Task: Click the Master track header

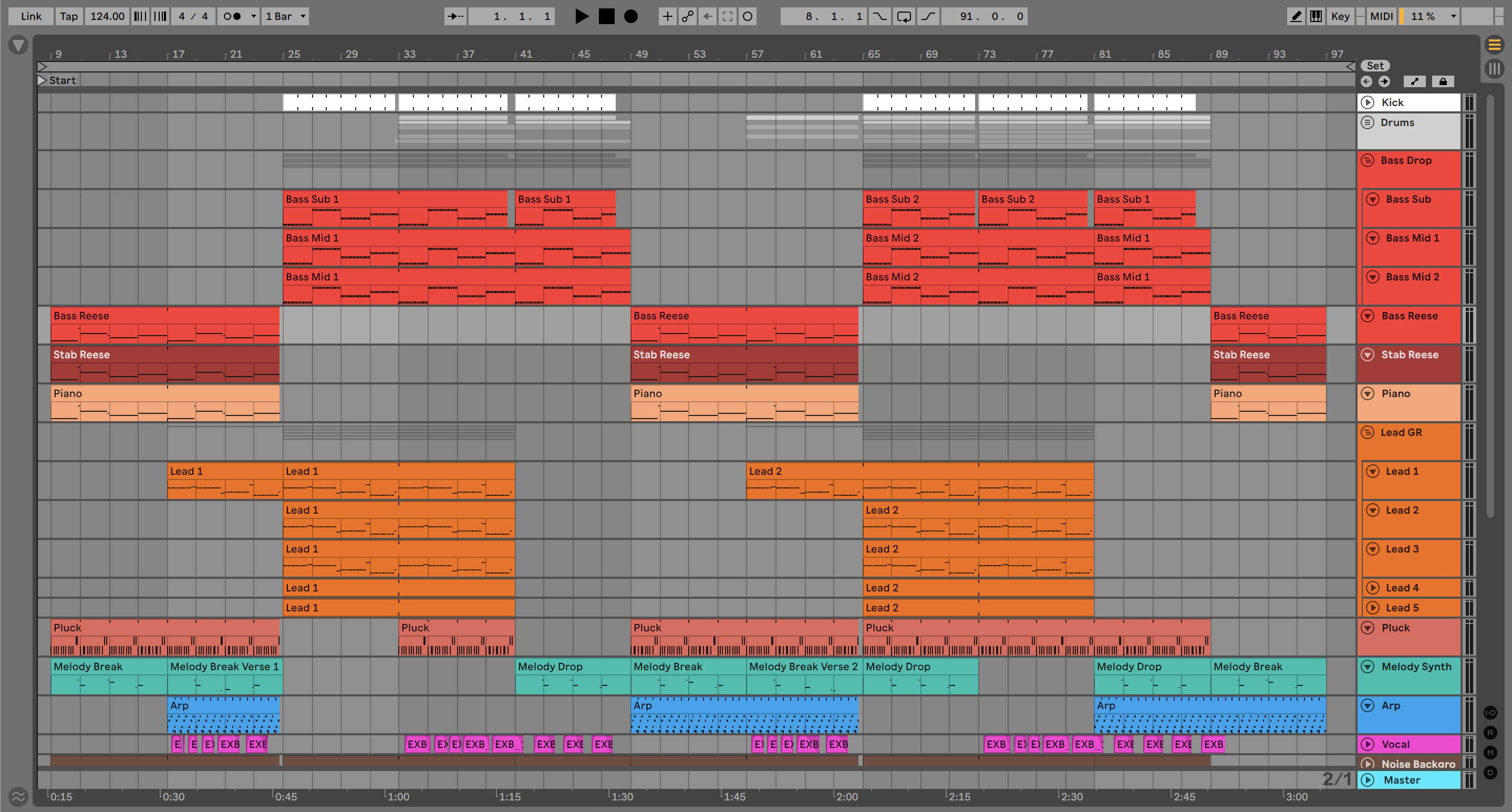Action: (1402, 780)
